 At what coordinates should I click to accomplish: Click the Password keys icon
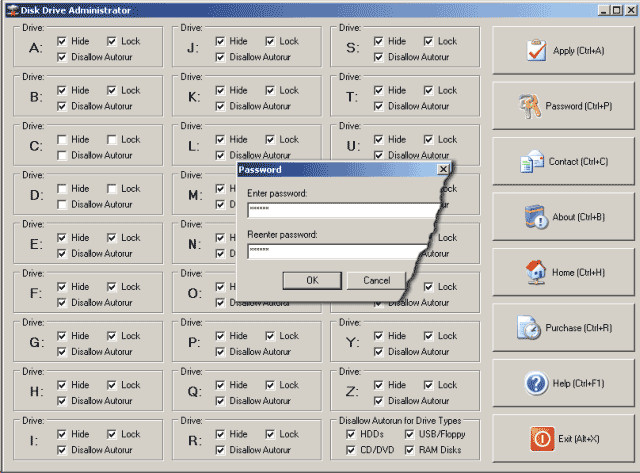tap(529, 105)
